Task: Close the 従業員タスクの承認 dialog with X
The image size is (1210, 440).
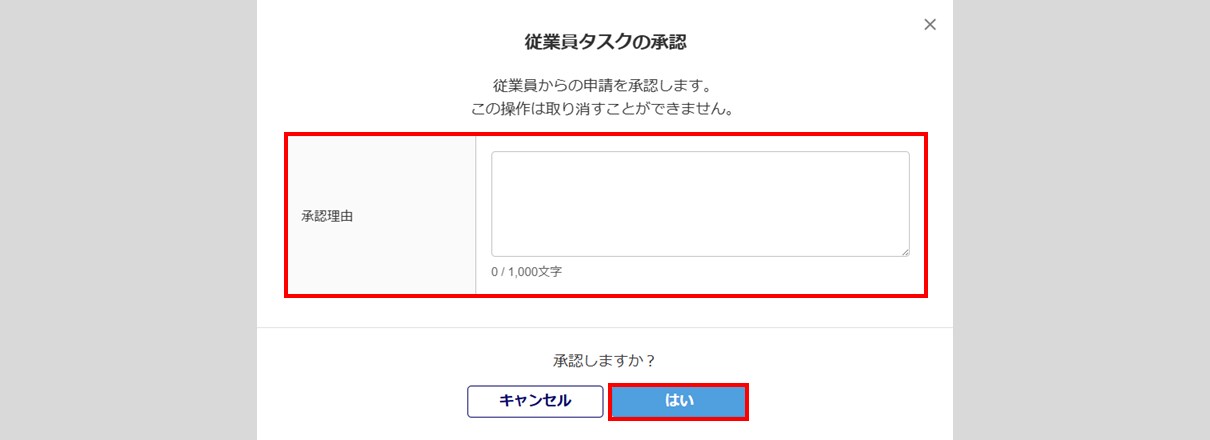Action: click(930, 25)
